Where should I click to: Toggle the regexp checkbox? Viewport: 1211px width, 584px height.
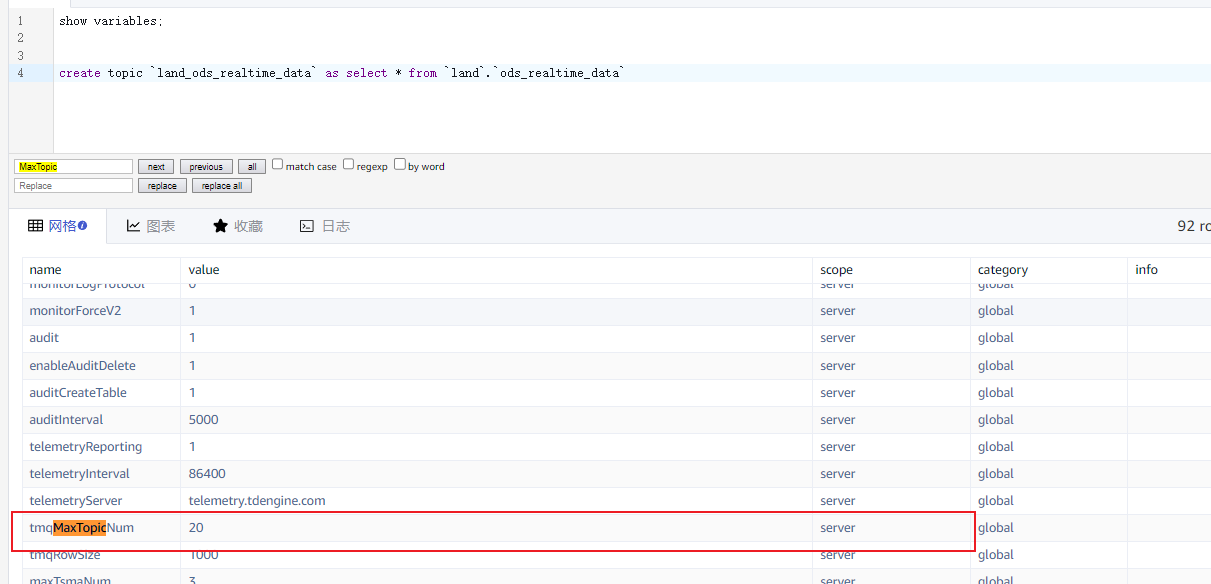click(349, 165)
